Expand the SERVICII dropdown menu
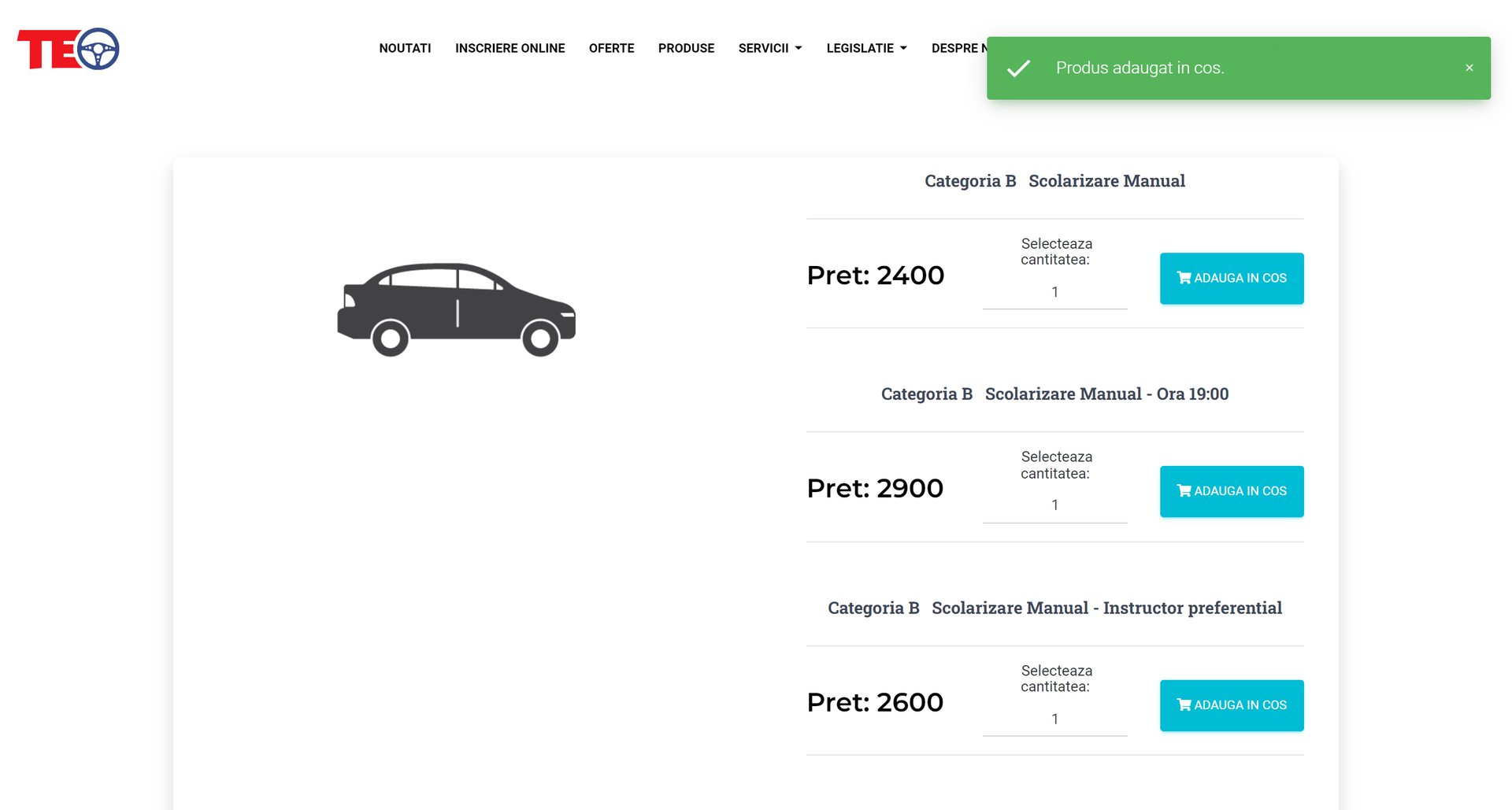 click(769, 48)
